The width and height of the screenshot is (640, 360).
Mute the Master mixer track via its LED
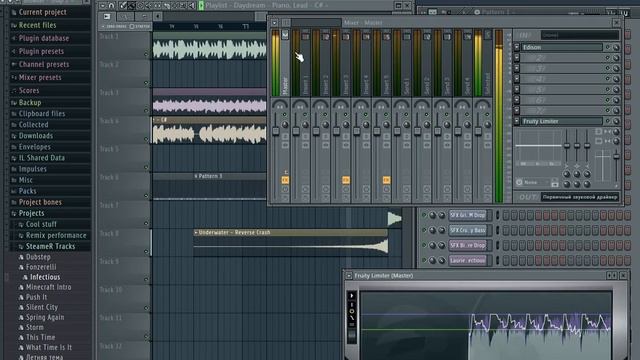tap(284, 115)
